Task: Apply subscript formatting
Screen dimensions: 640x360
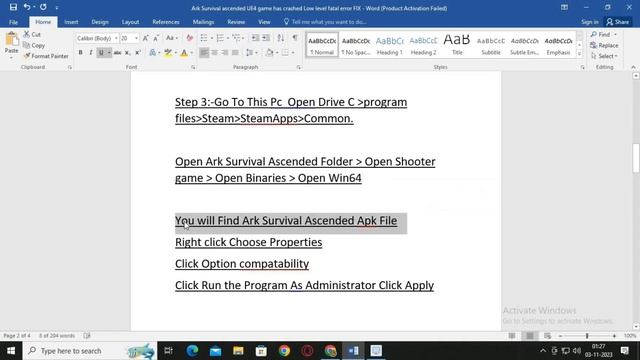Action: point(127,53)
